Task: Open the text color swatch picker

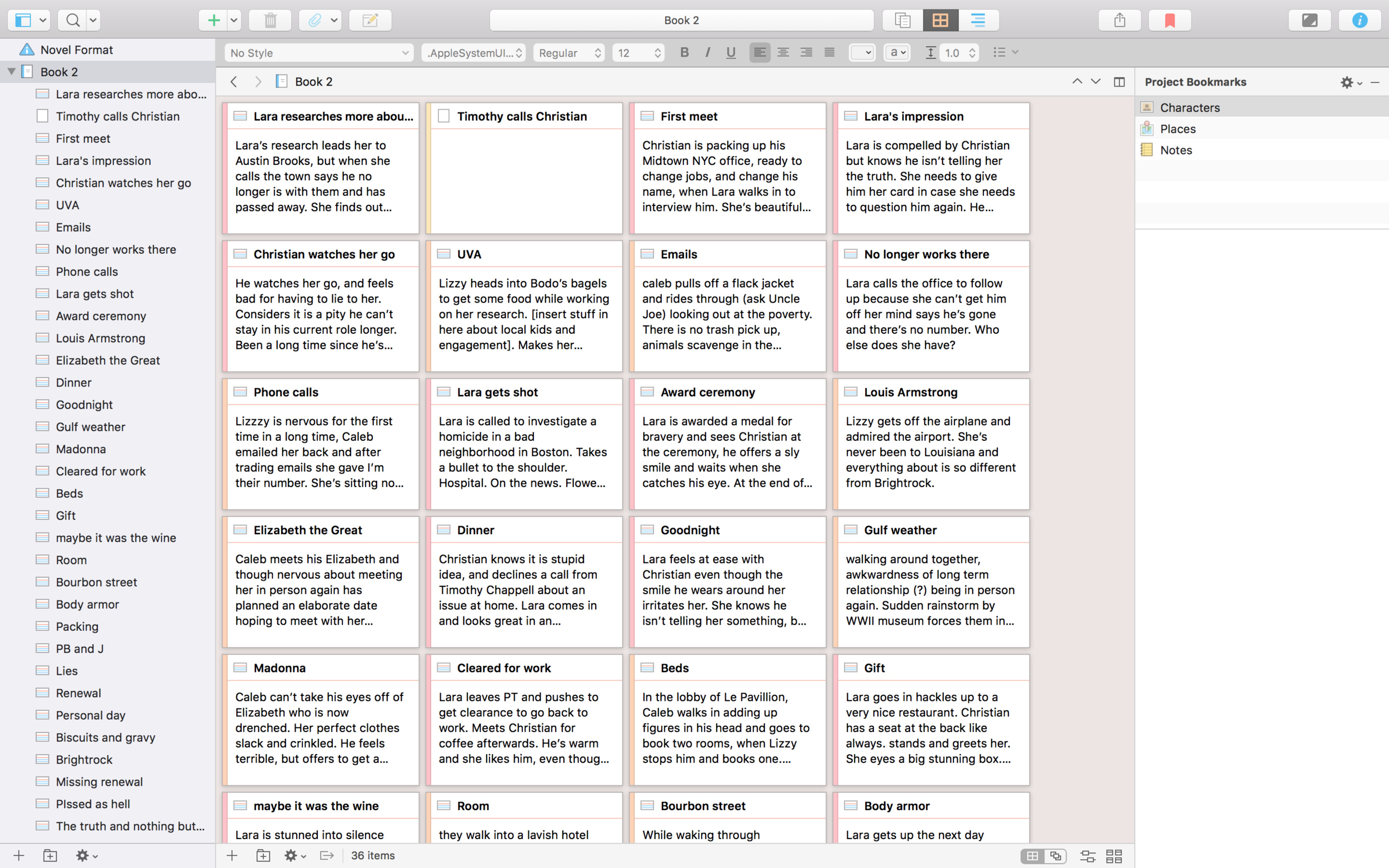Action: tap(861, 52)
